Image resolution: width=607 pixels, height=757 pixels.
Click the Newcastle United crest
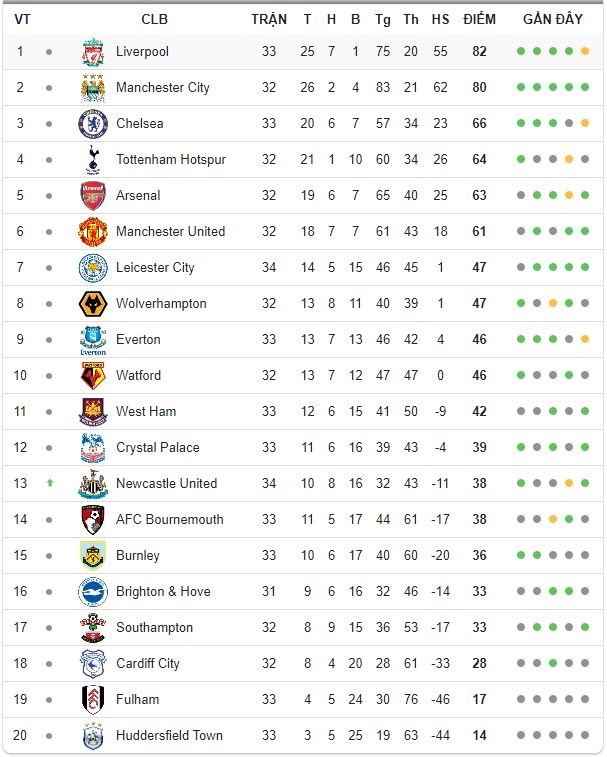(x=93, y=484)
